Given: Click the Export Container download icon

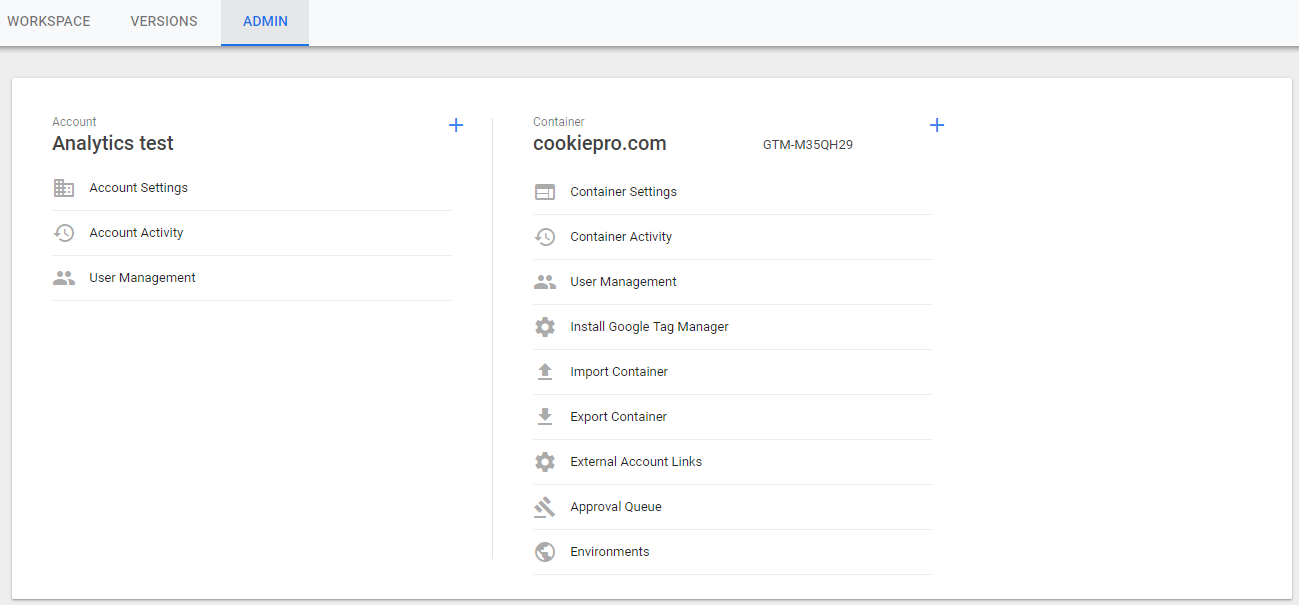Looking at the screenshot, I should point(545,417).
